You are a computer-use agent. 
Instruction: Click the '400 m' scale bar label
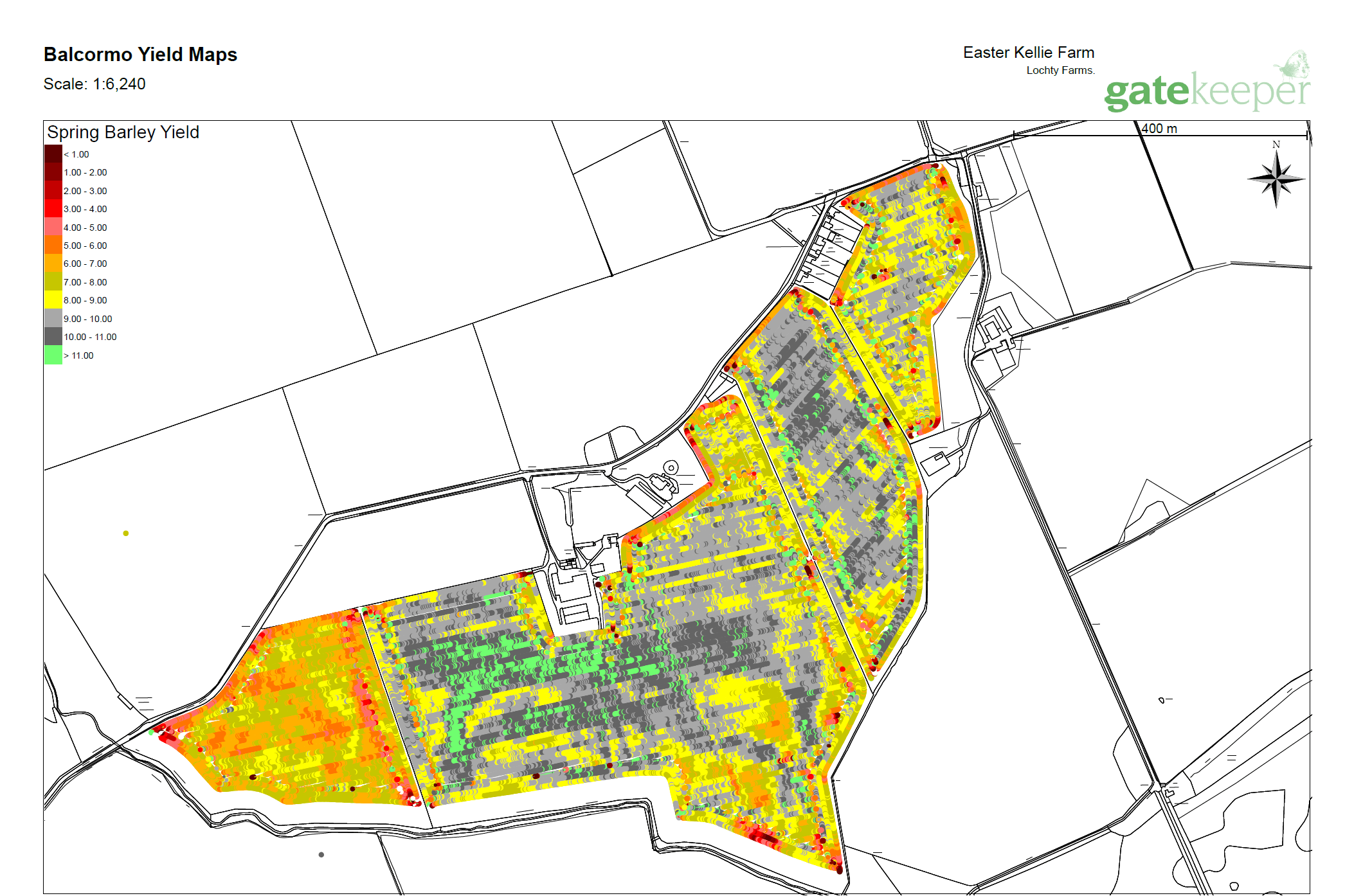tap(1159, 129)
